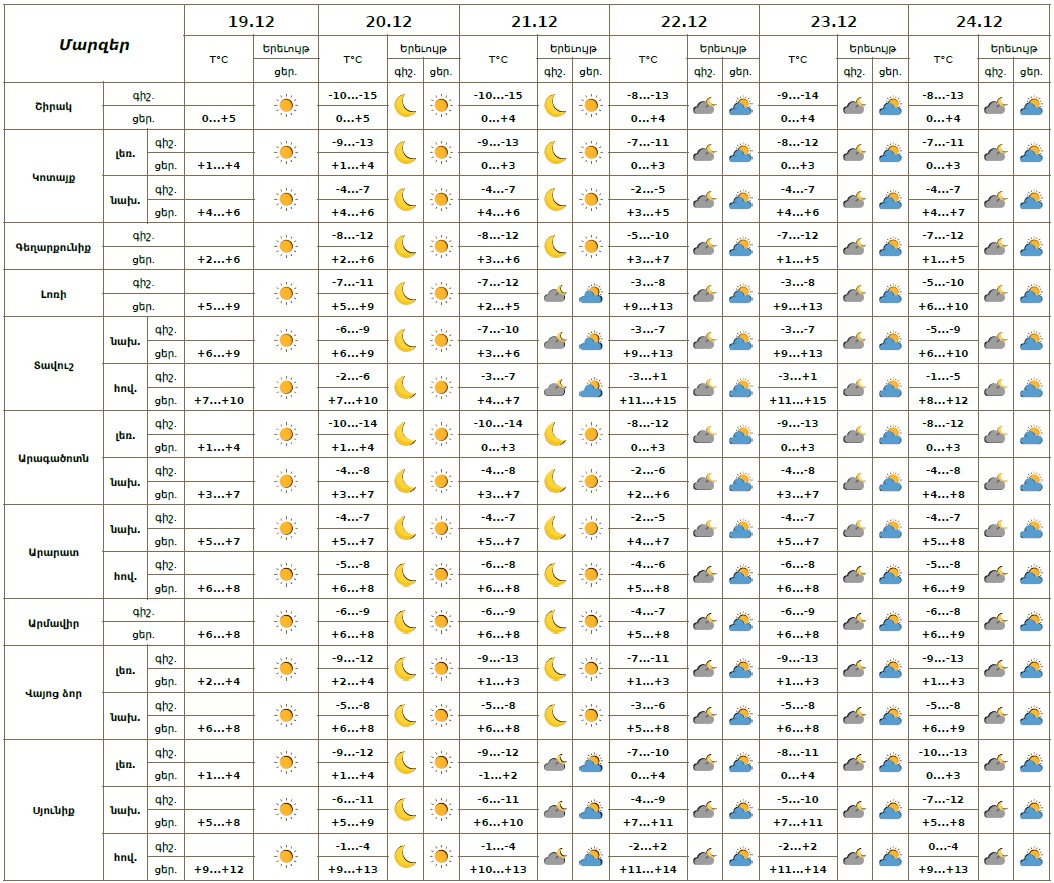This screenshot has height=883, width=1054.
Task: Click the sun icon for Լոռի on 19.12
Action: [286, 293]
